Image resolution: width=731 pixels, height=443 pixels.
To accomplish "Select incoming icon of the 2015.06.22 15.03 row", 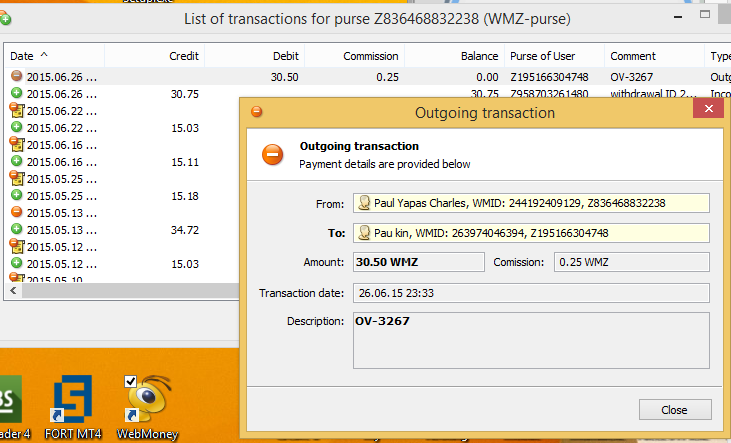I will [x=17, y=127].
